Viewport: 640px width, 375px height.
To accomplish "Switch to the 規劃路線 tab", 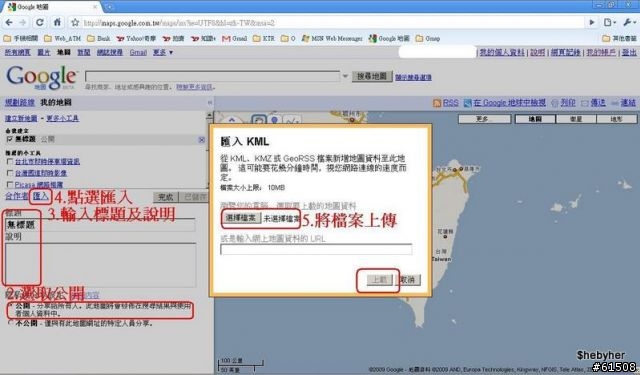I will (x=20, y=102).
